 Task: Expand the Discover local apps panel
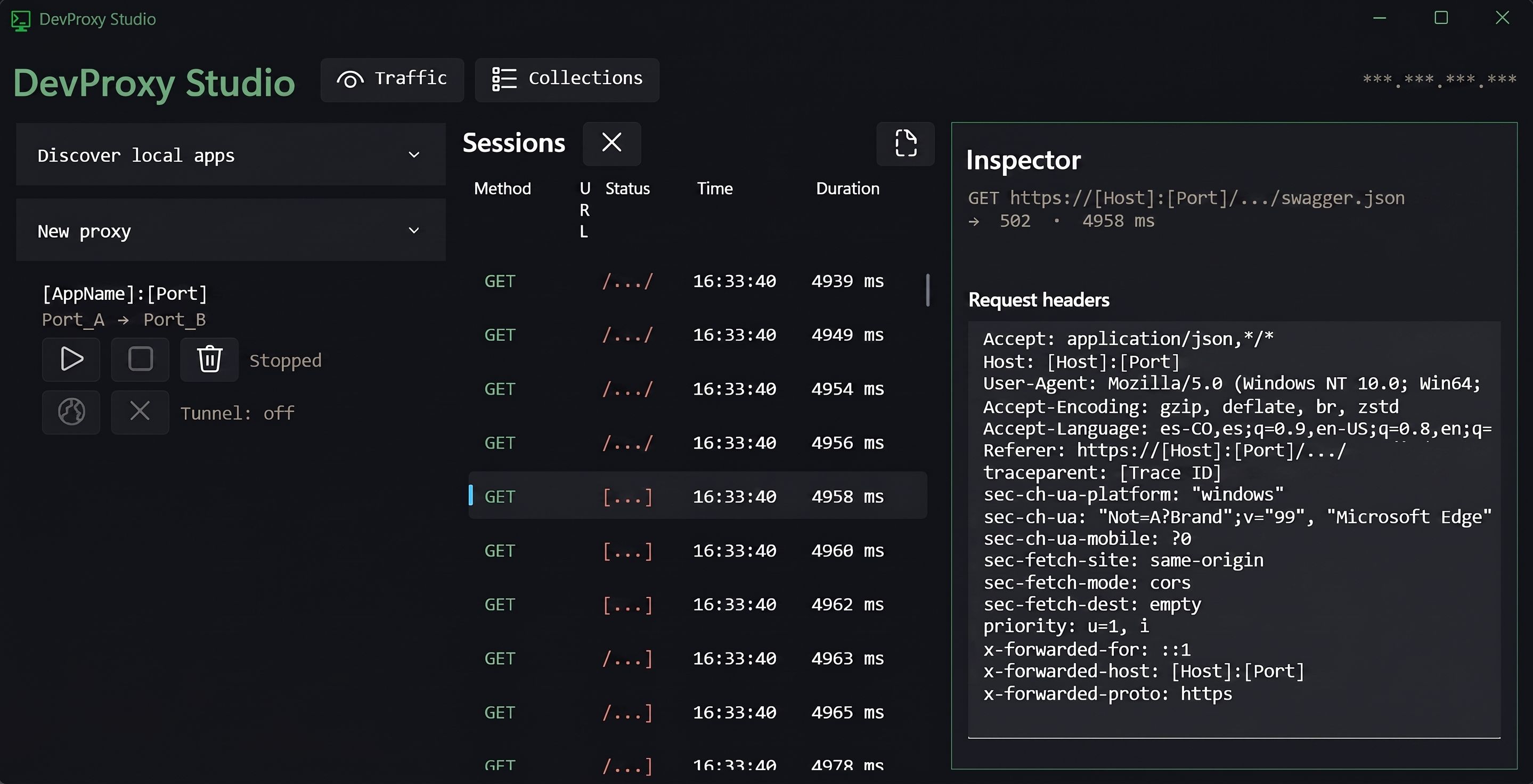[x=231, y=154]
